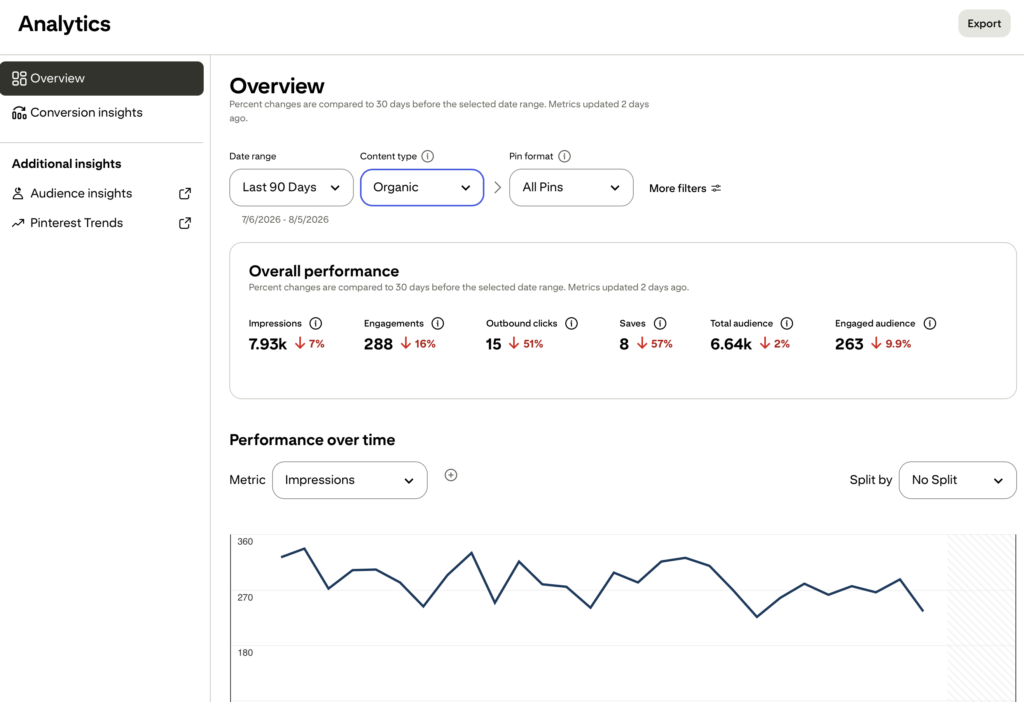This screenshot has height=702, width=1024.
Task: Click the Engagements info icon
Action: 438,323
